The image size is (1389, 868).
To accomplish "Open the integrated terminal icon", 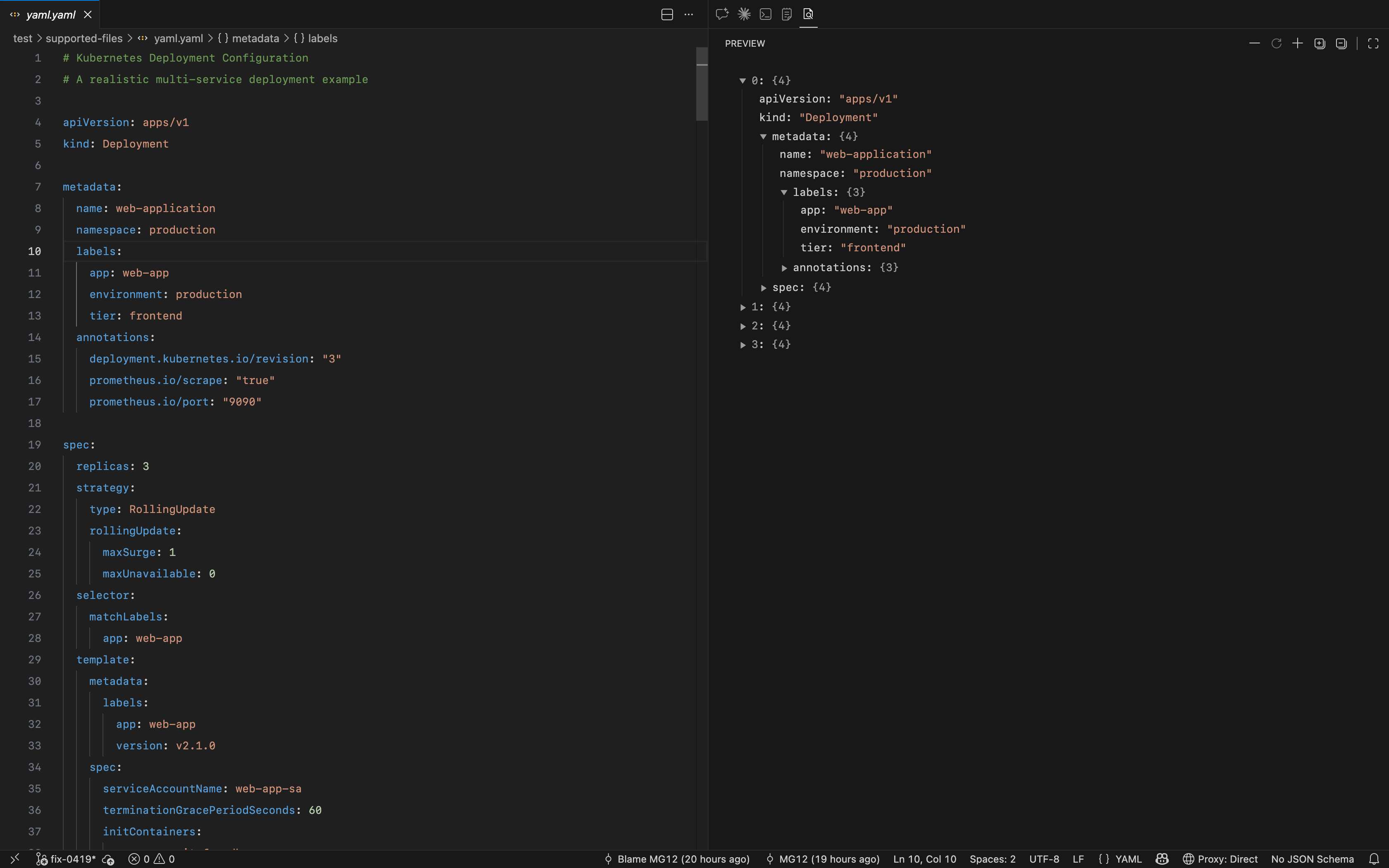I will 765,14.
